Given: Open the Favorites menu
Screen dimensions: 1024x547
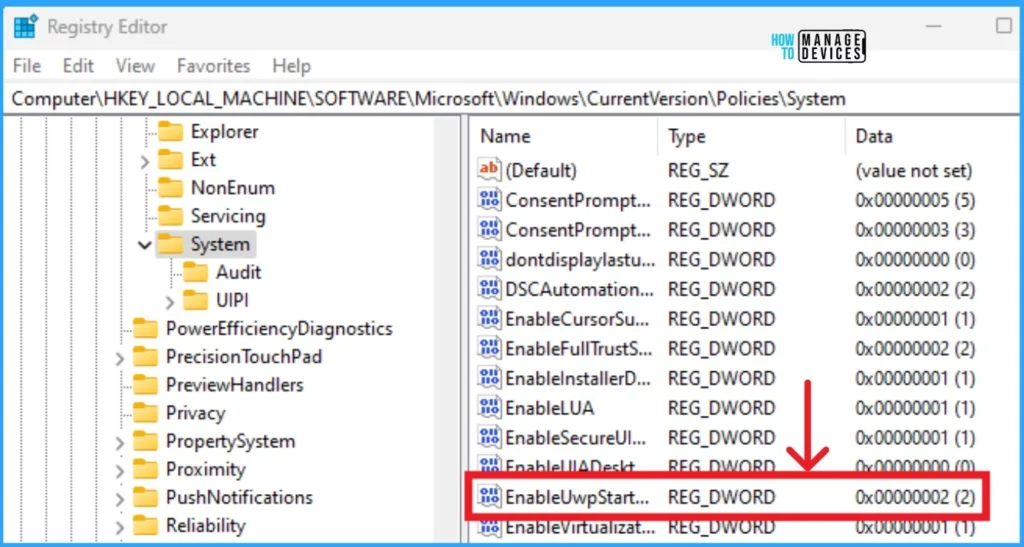Looking at the screenshot, I should (x=214, y=66).
